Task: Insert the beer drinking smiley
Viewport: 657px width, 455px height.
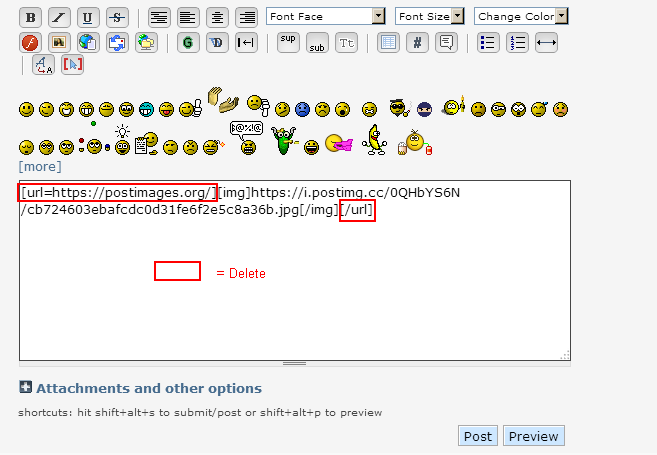Action: pos(415,142)
